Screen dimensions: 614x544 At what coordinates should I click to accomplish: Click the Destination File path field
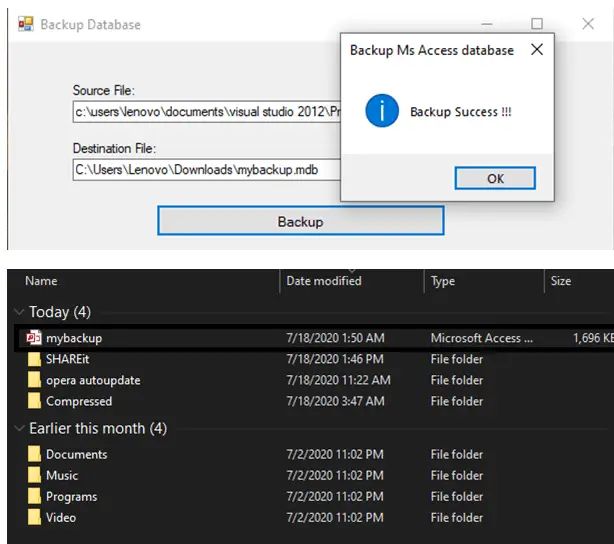[207, 170]
